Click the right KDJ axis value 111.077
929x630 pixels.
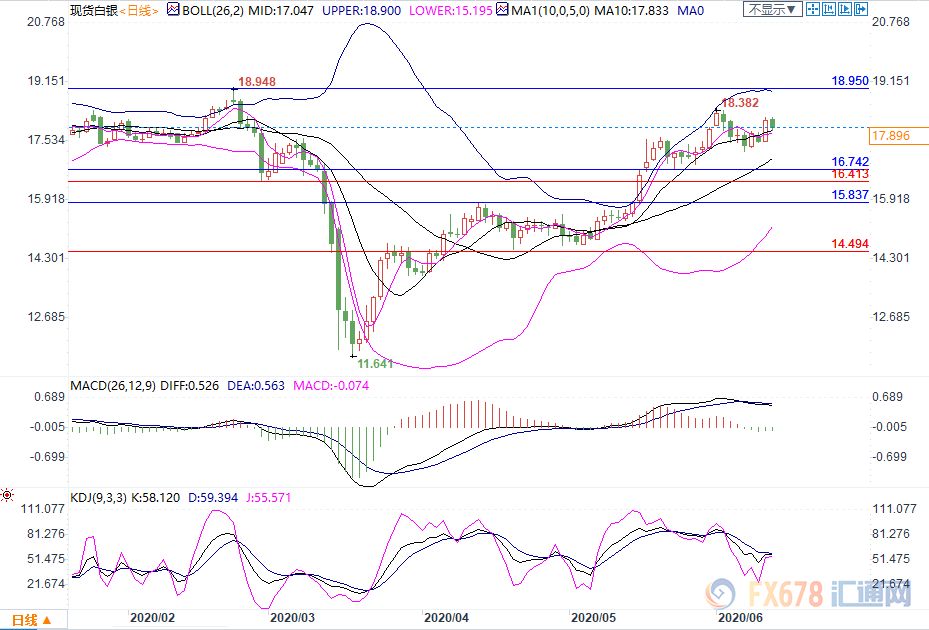894,509
